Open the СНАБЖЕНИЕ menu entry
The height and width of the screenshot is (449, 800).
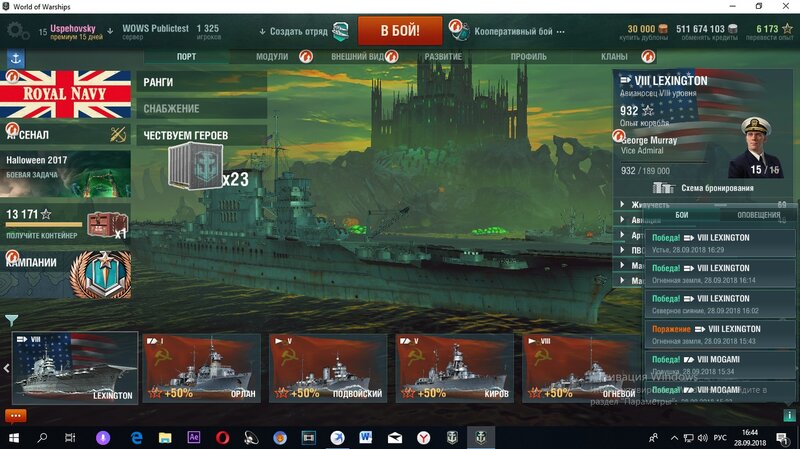202,109
